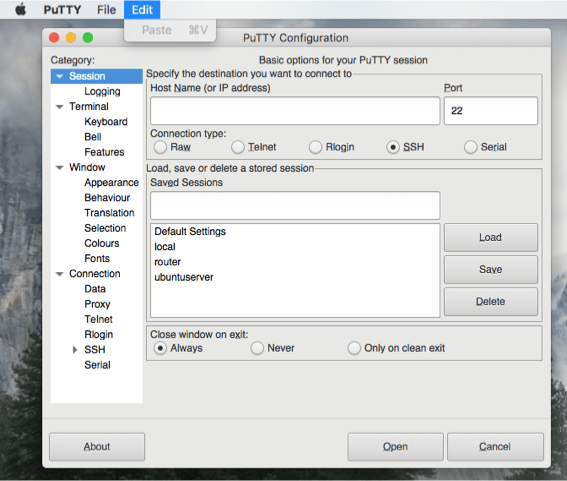Screen dimensions: 567x481
Task: Open the Serial category in tree
Action: pyautogui.click(x=97, y=365)
